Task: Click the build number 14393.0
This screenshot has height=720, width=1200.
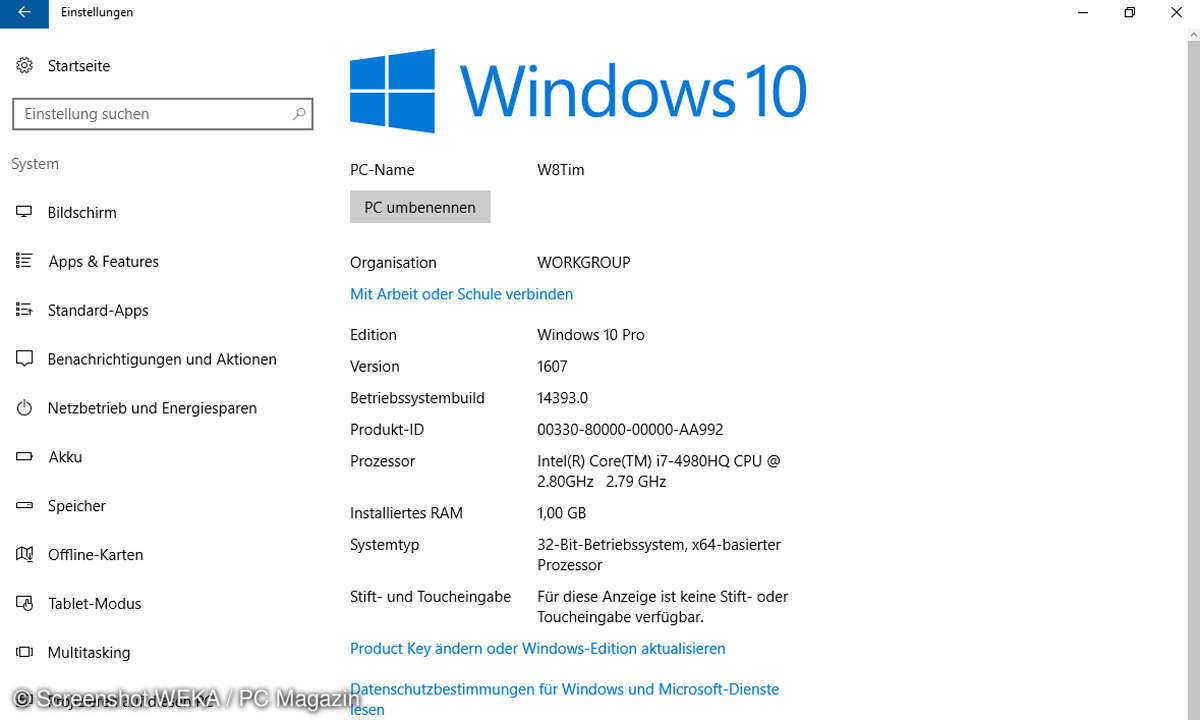Action: [563, 398]
